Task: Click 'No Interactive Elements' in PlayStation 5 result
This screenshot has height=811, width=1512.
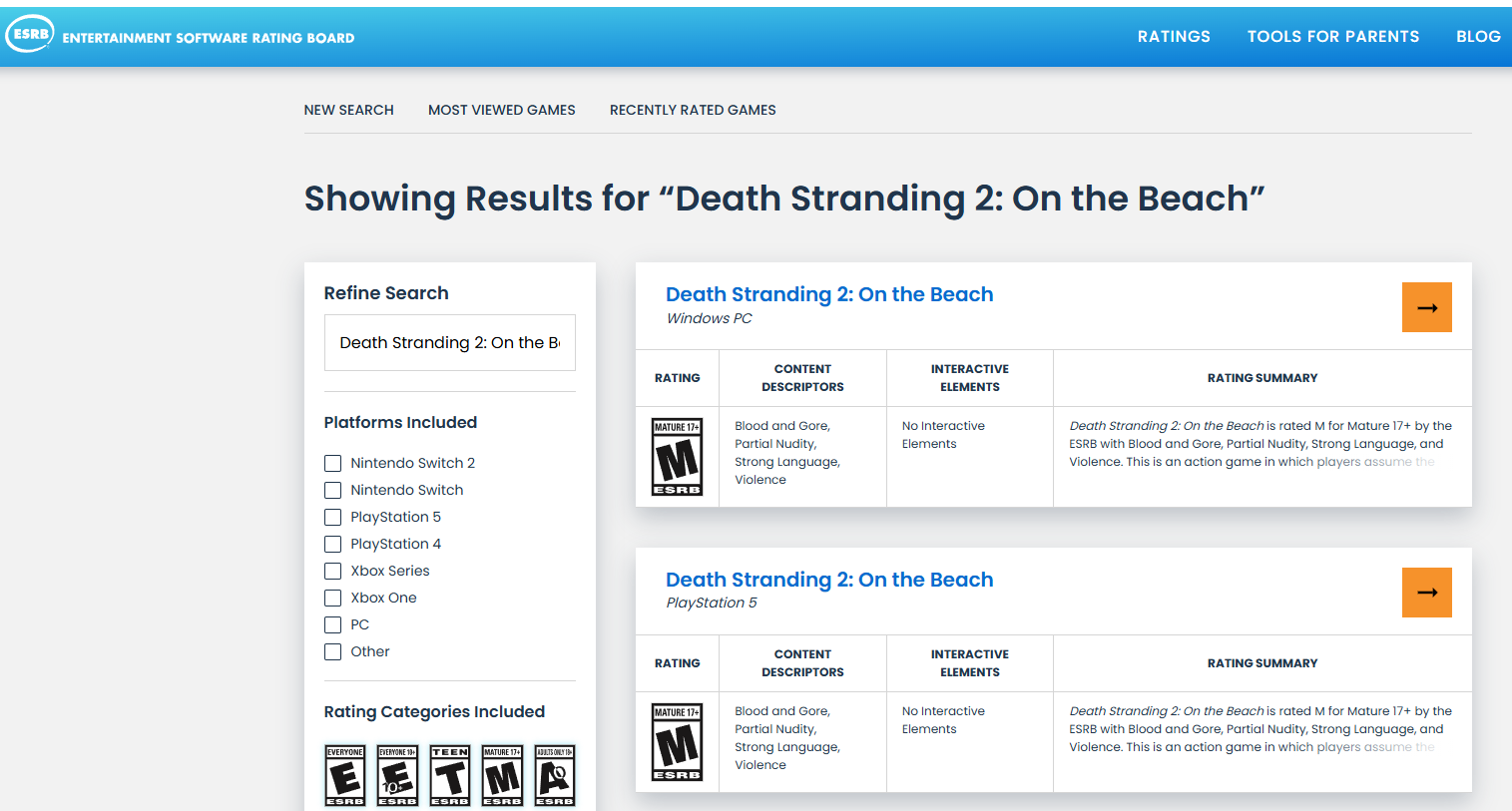Action: pos(943,720)
